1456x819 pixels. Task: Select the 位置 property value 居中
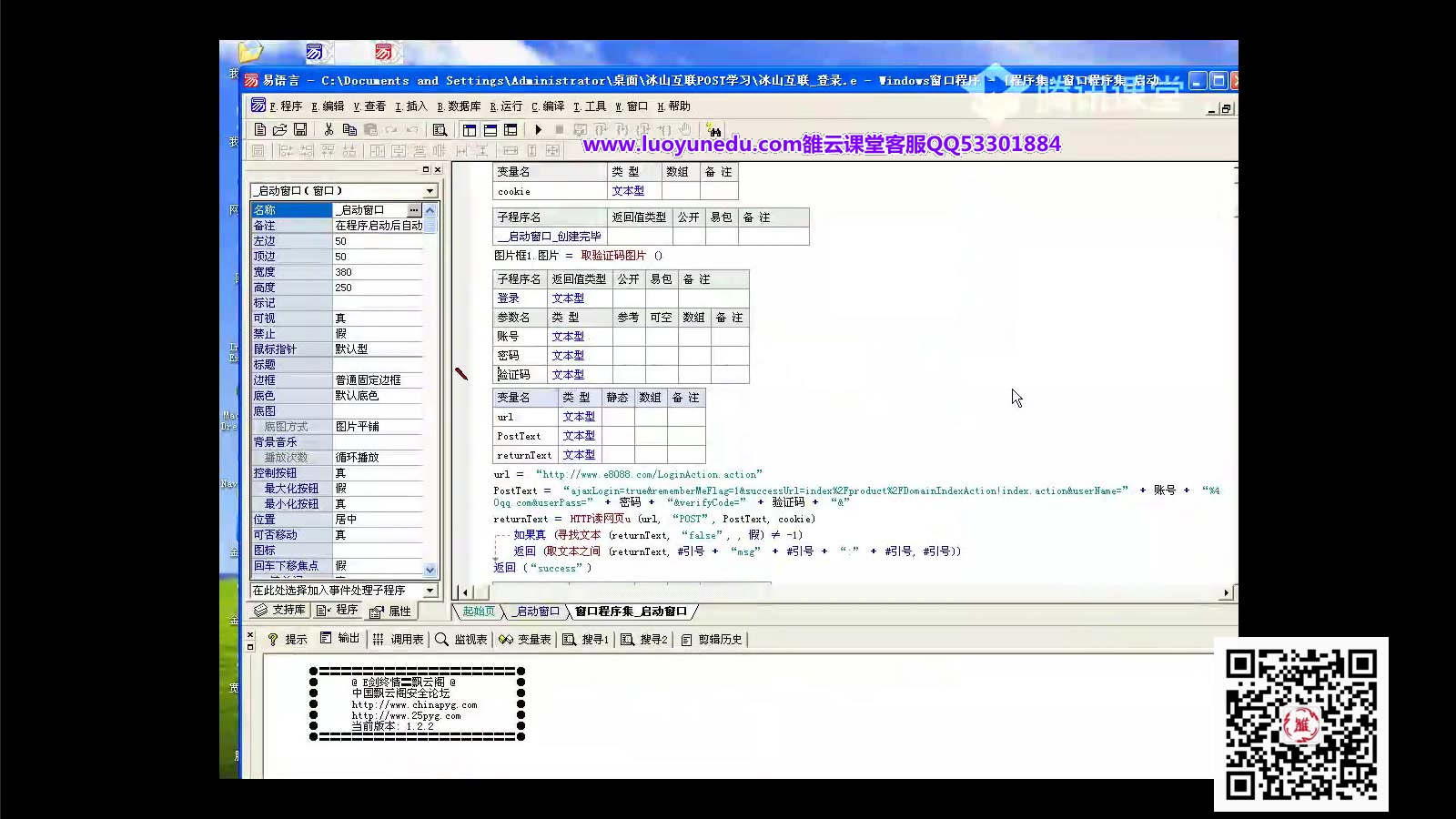(378, 520)
